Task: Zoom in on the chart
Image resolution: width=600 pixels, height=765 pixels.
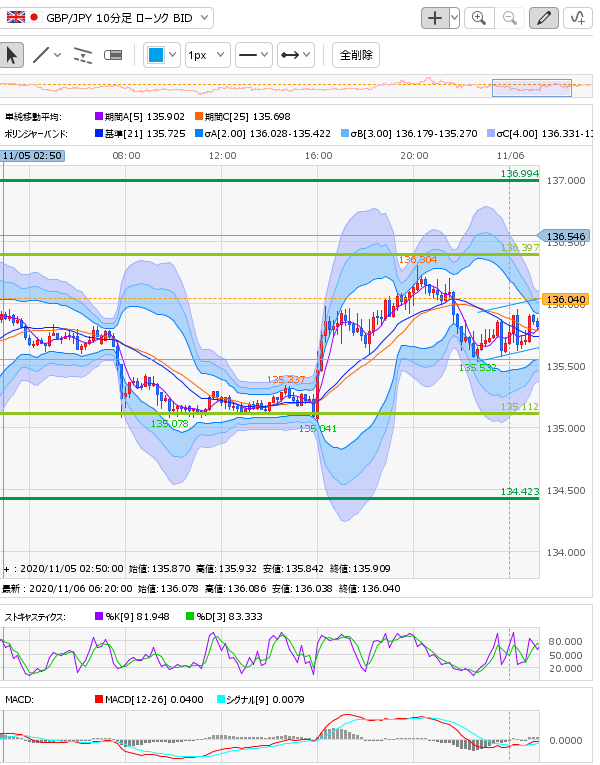Action: tap(479, 19)
